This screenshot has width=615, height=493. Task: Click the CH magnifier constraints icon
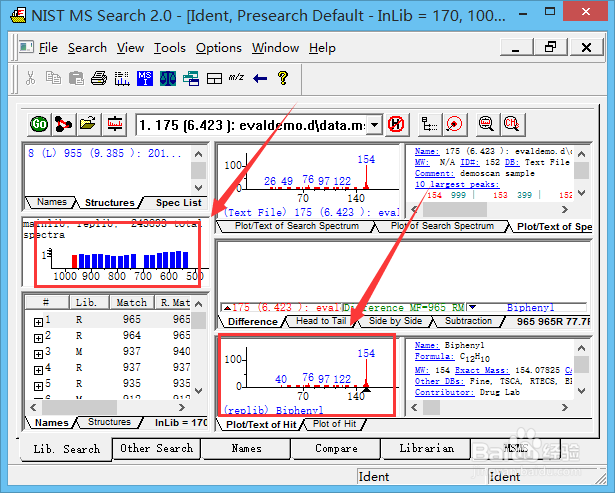coord(511,124)
